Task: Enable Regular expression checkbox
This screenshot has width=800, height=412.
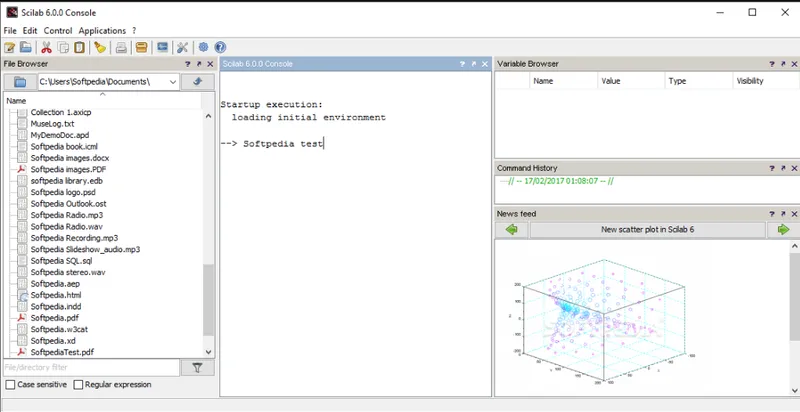Action: pyautogui.click(x=78, y=385)
